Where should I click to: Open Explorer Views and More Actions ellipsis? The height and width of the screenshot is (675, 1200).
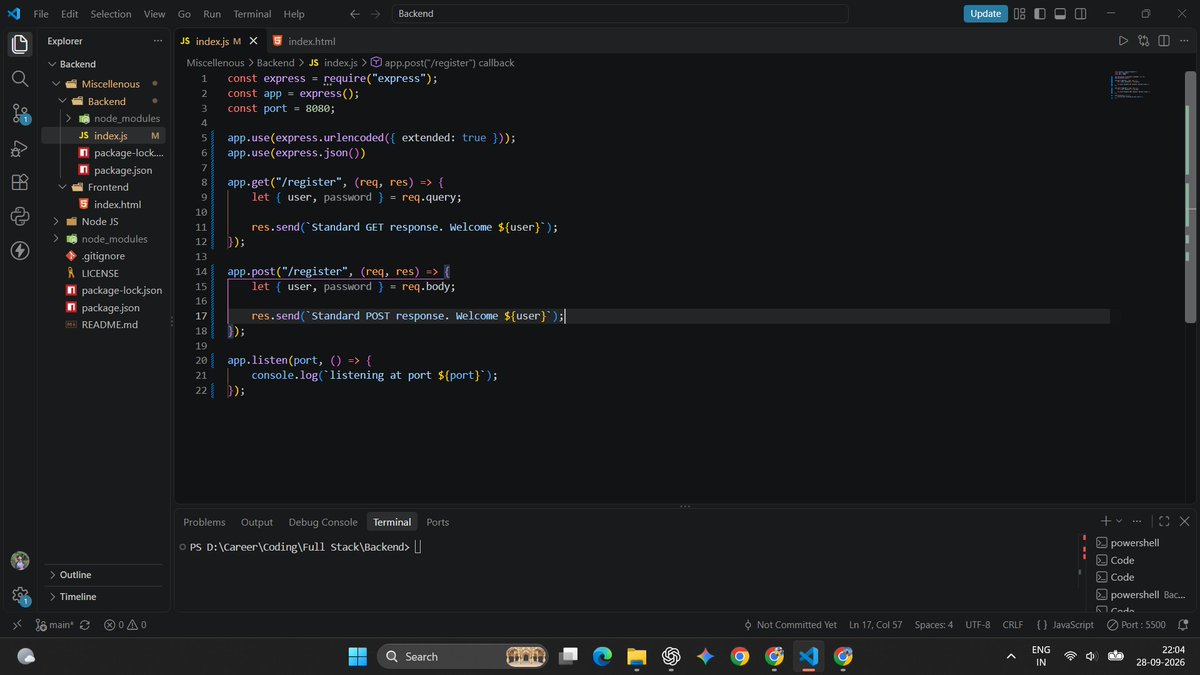(157, 41)
